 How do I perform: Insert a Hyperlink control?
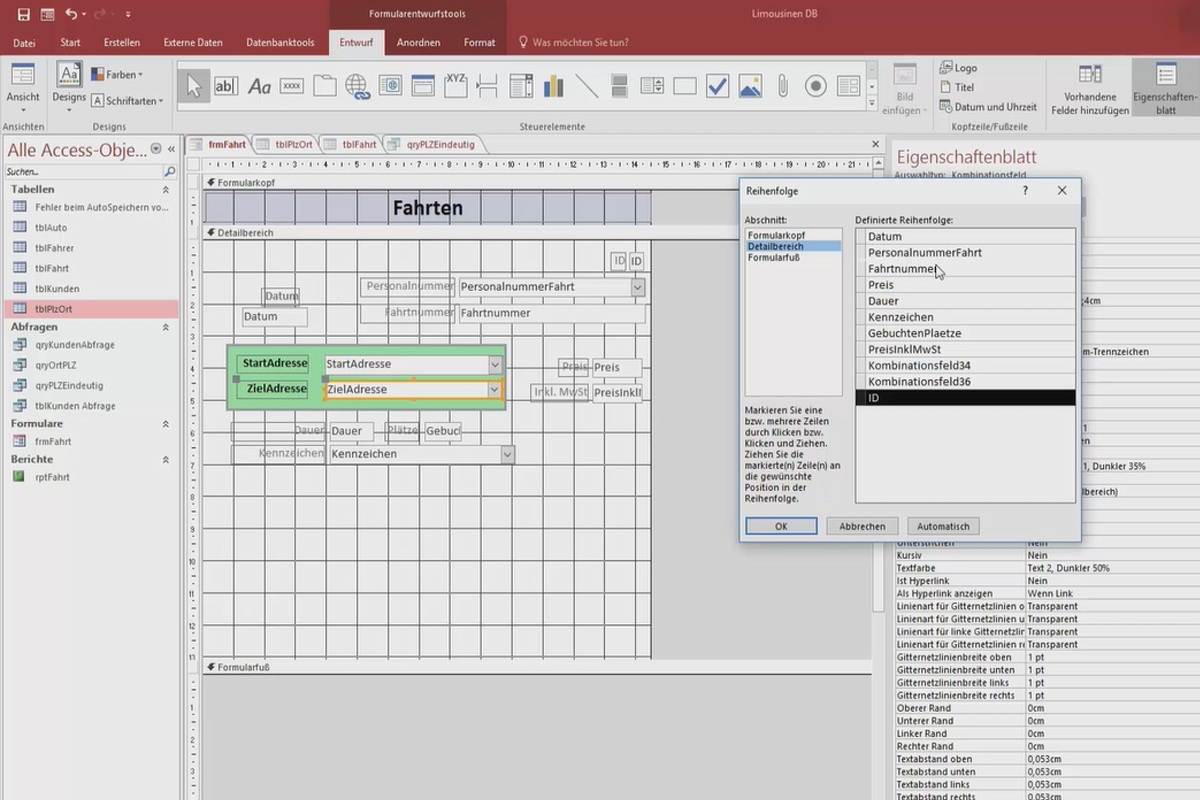click(x=357, y=87)
